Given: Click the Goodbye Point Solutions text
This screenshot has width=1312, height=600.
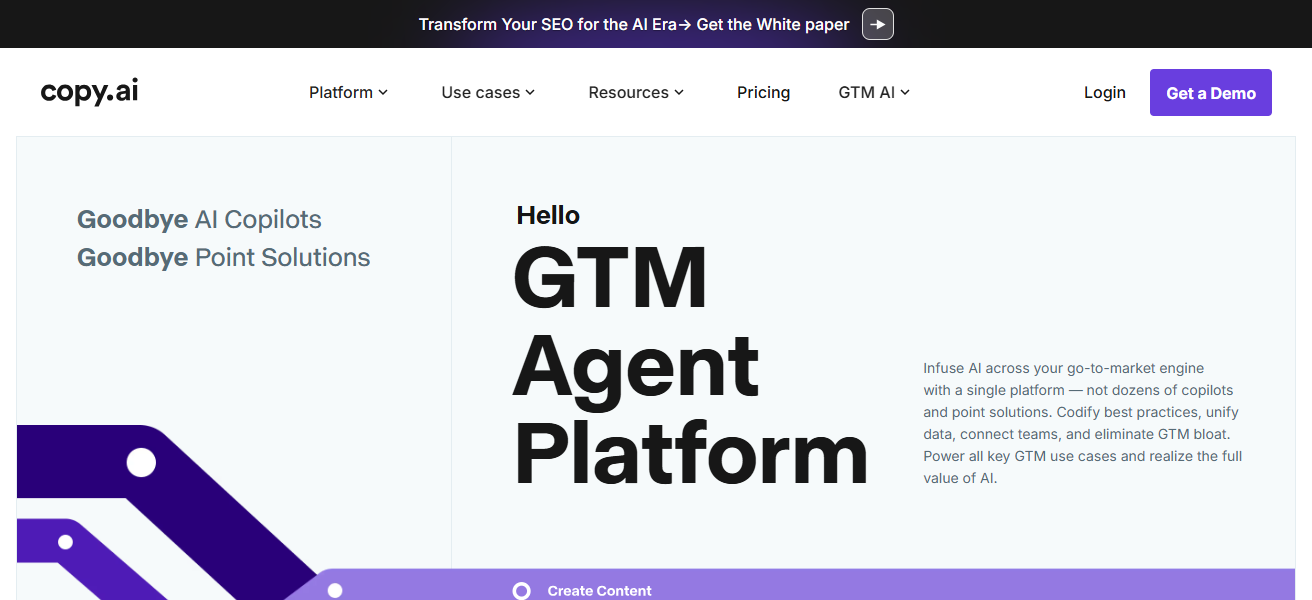Looking at the screenshot, I should click(223, 257).
